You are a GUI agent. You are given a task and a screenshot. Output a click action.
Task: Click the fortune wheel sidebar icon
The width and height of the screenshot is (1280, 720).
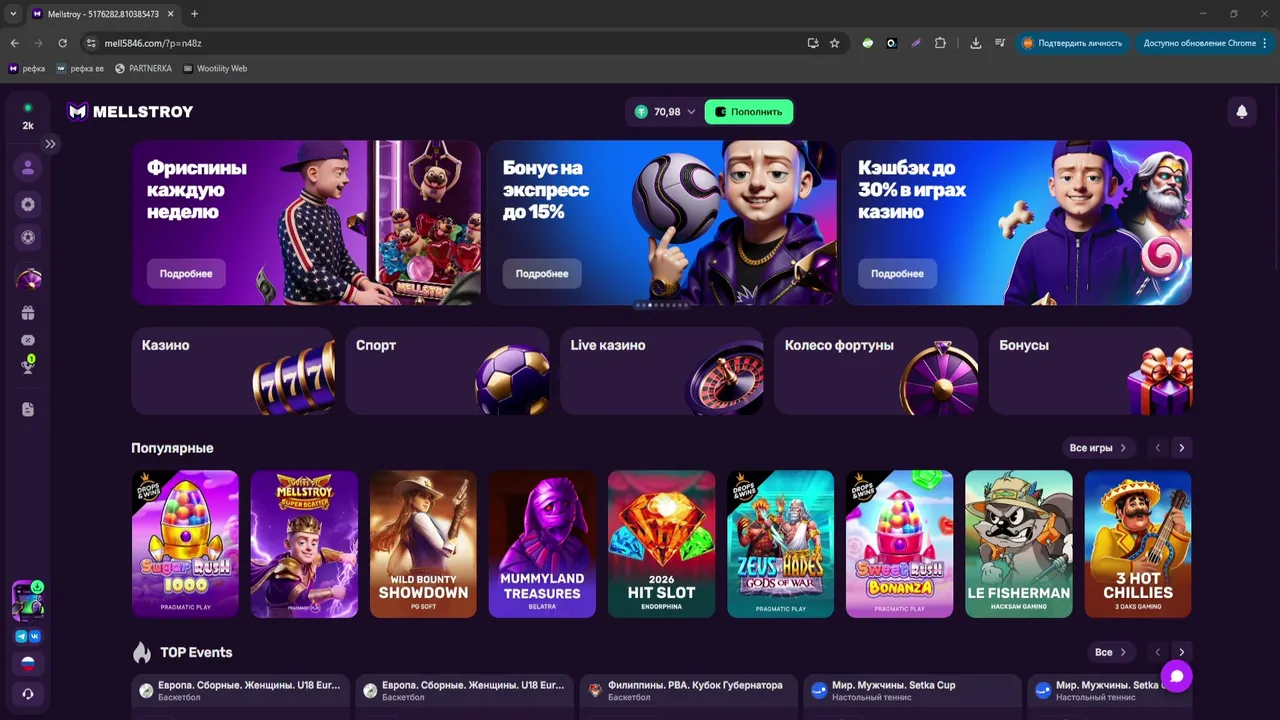(28, 279)
